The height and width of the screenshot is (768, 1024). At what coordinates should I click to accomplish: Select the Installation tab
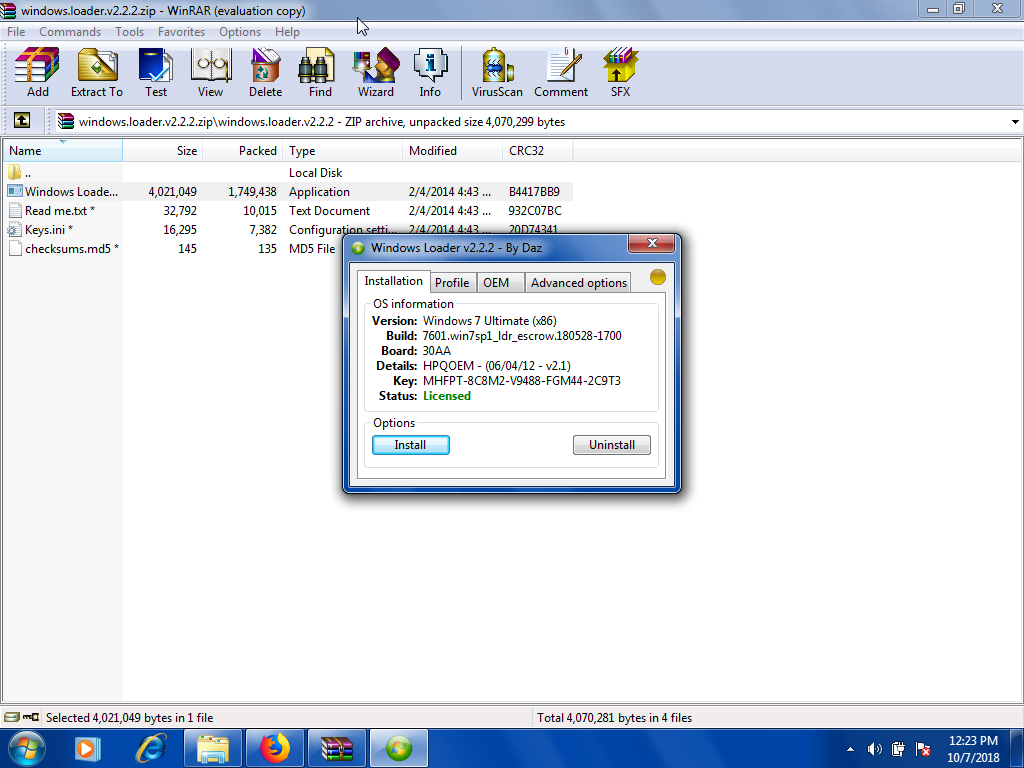(x=393, y=281)
